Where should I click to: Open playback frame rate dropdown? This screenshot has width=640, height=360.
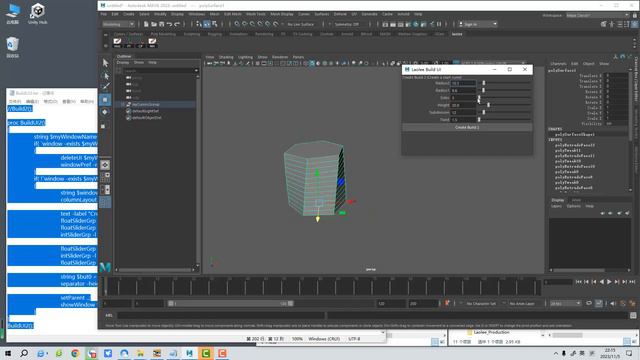565,303
